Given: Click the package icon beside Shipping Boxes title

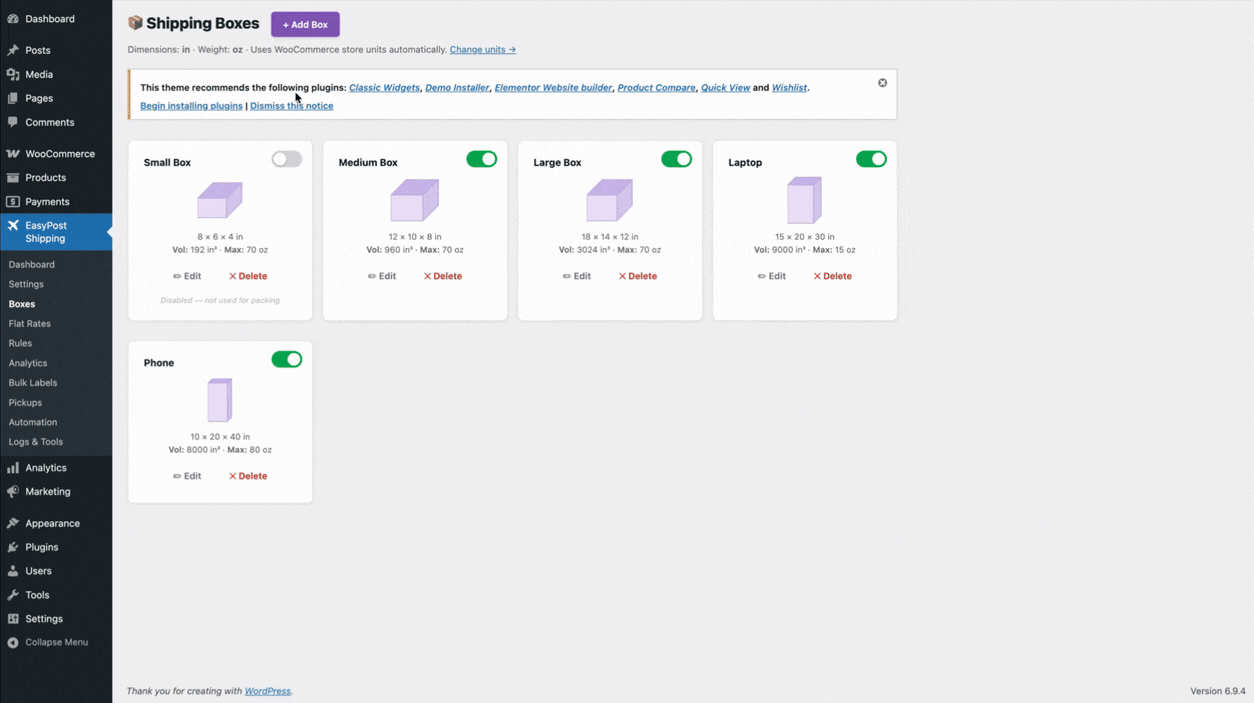Looking at the screenshot, I should tap(135, 23).
